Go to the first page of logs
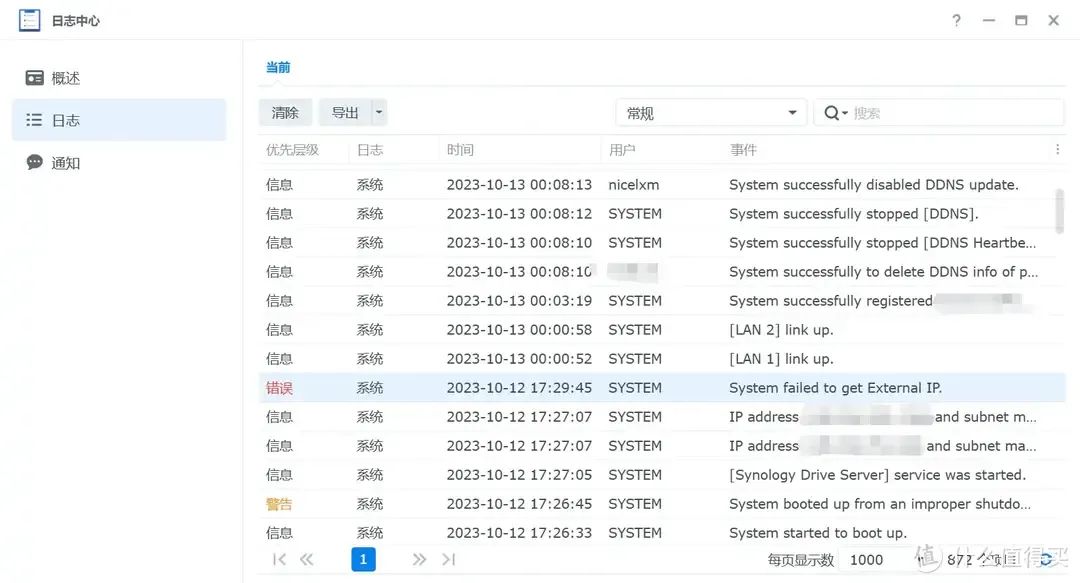The image size is (1080, 583). click(x=279, y=560)
